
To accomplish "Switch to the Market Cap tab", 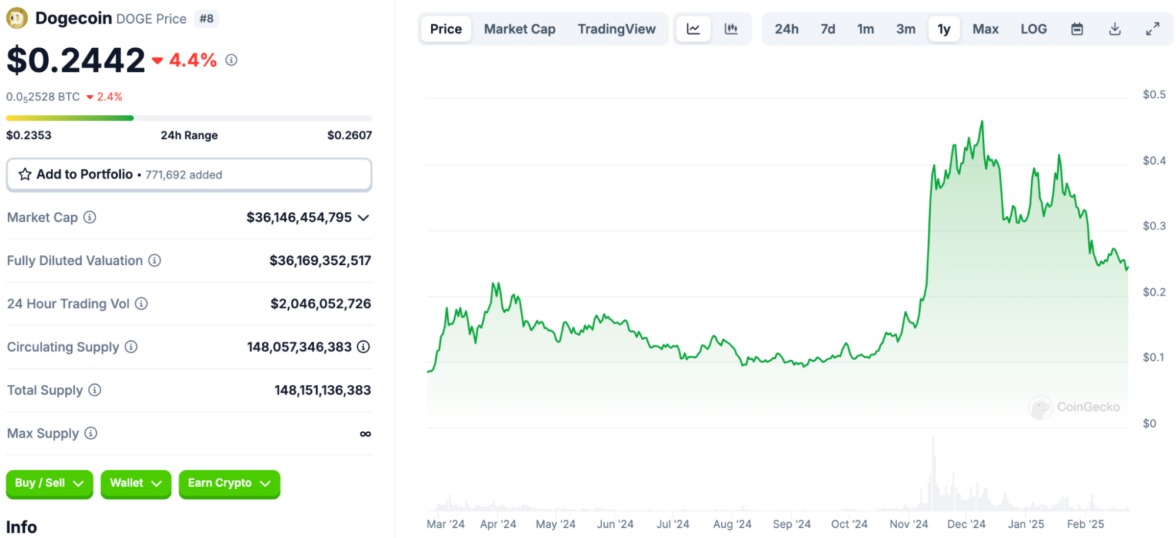I will 519,29.
